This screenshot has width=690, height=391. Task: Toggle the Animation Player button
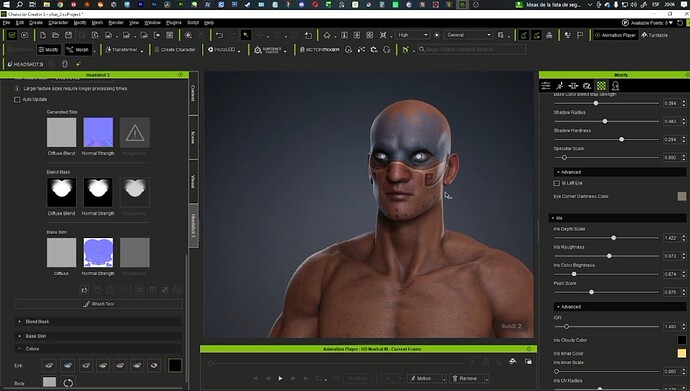615,35
